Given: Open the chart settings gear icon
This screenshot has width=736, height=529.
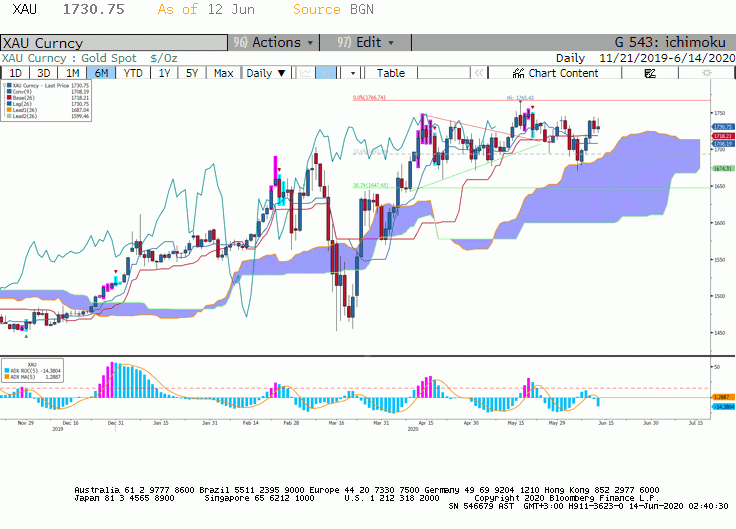Looking at the screenshot, I should (706, 73).
